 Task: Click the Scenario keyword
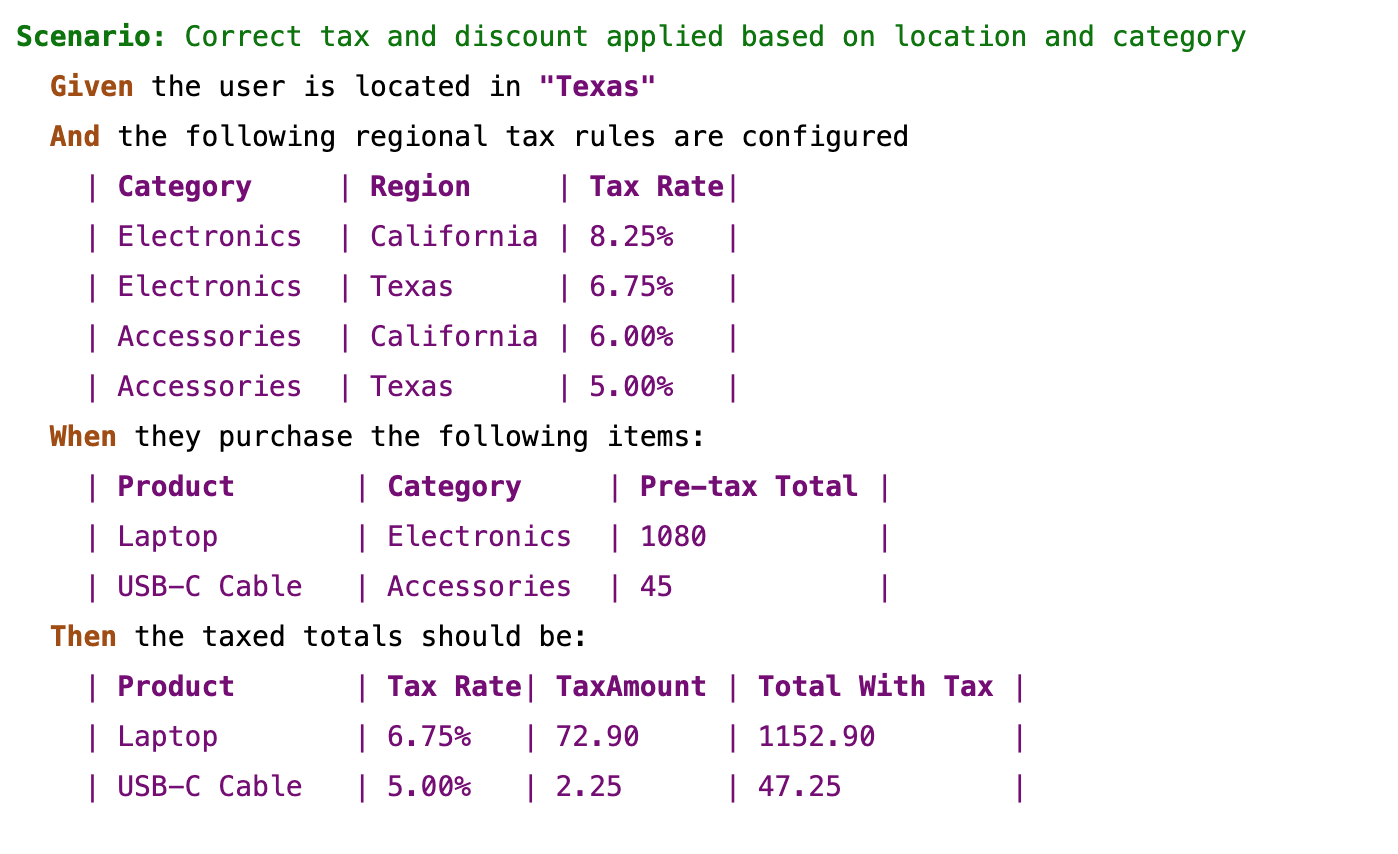coord(91,37)
